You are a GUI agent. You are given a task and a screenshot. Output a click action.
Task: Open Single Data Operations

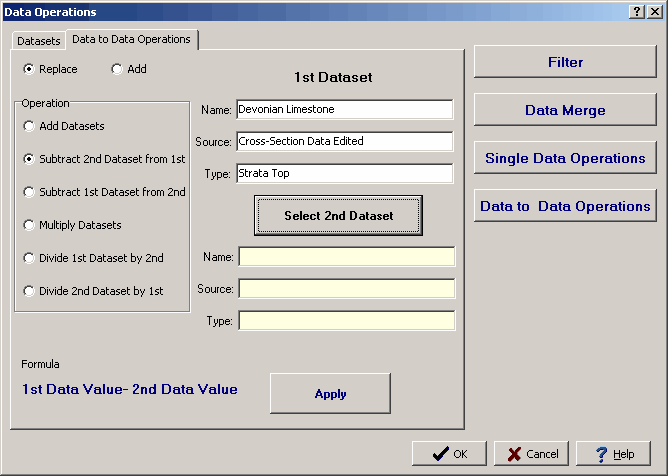pyautogui.click(x=565, y=158)
